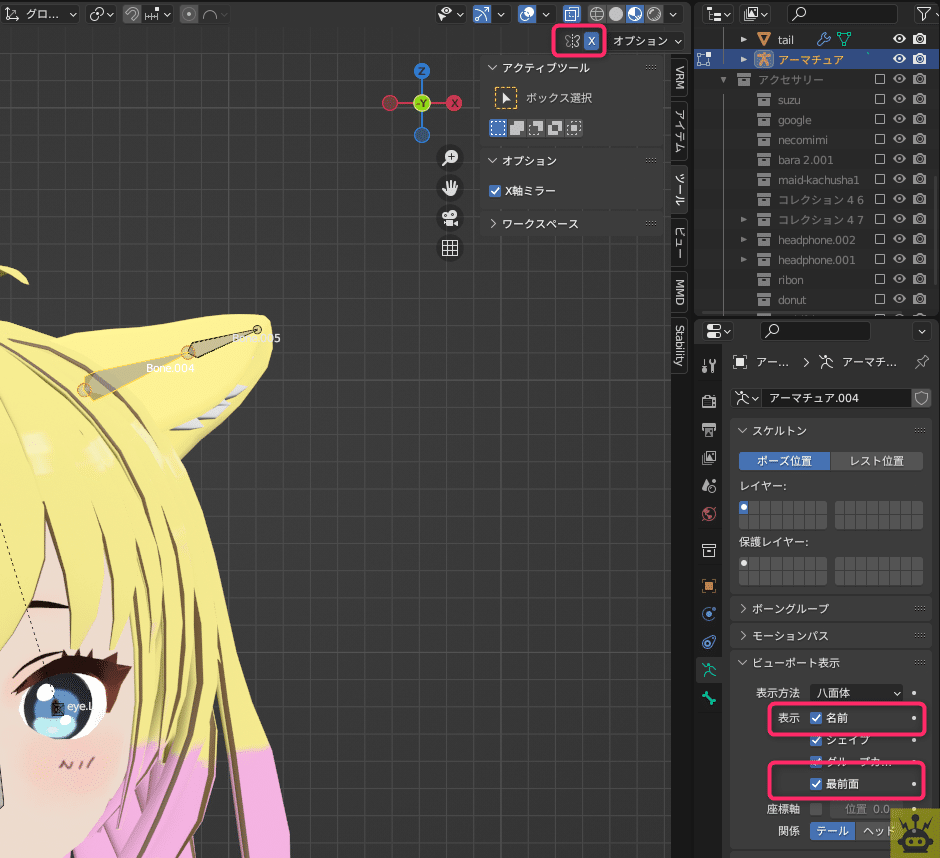
Task: Select the テール relation button
Action: click(832, 831)
